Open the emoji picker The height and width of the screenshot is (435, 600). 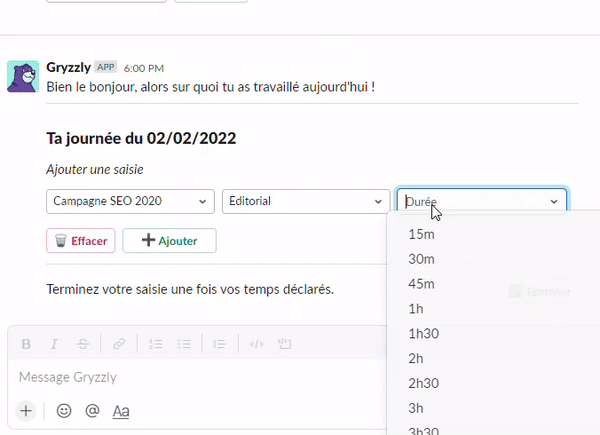64,411
